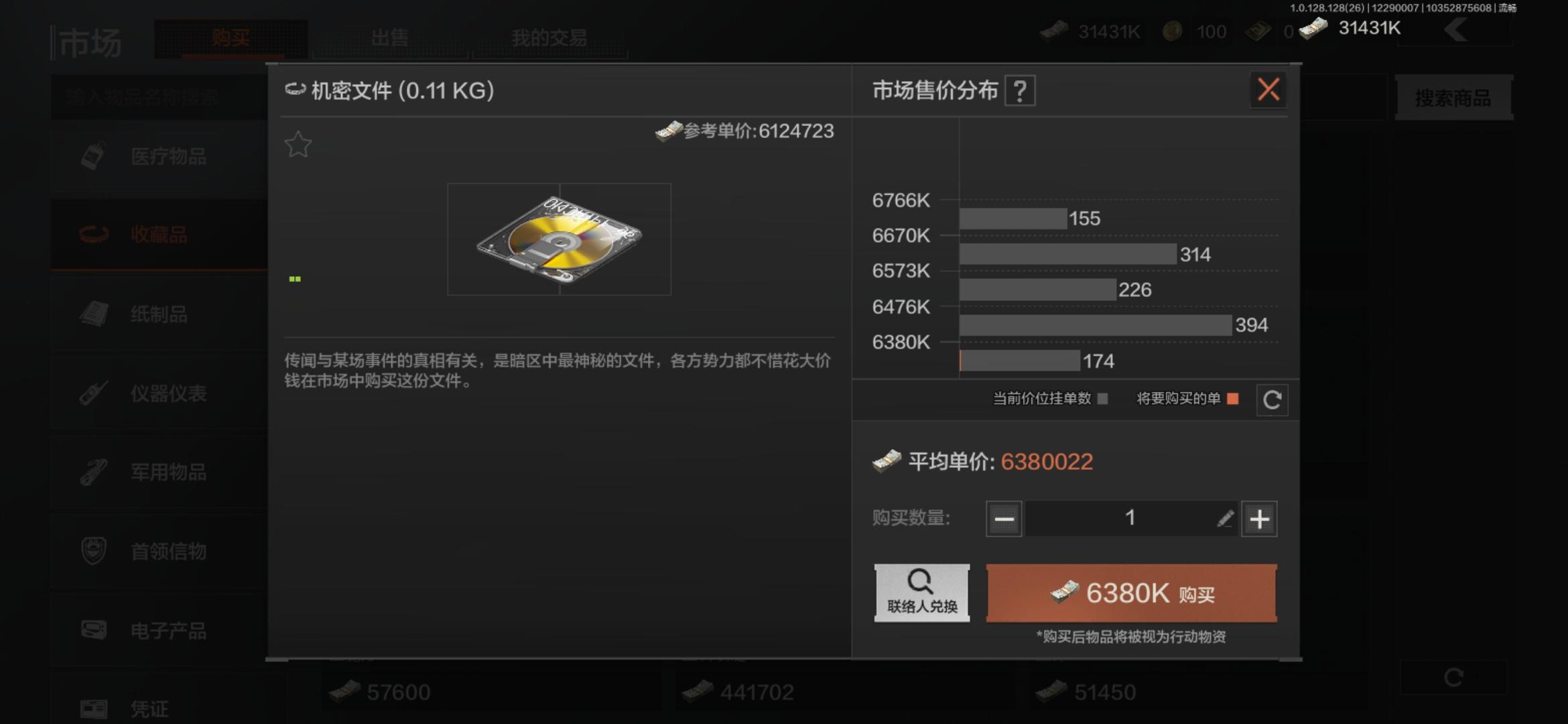This screenshot has width=1568, height=724.
Task: Buy the item for 6380K
Action: (1131, 593)
